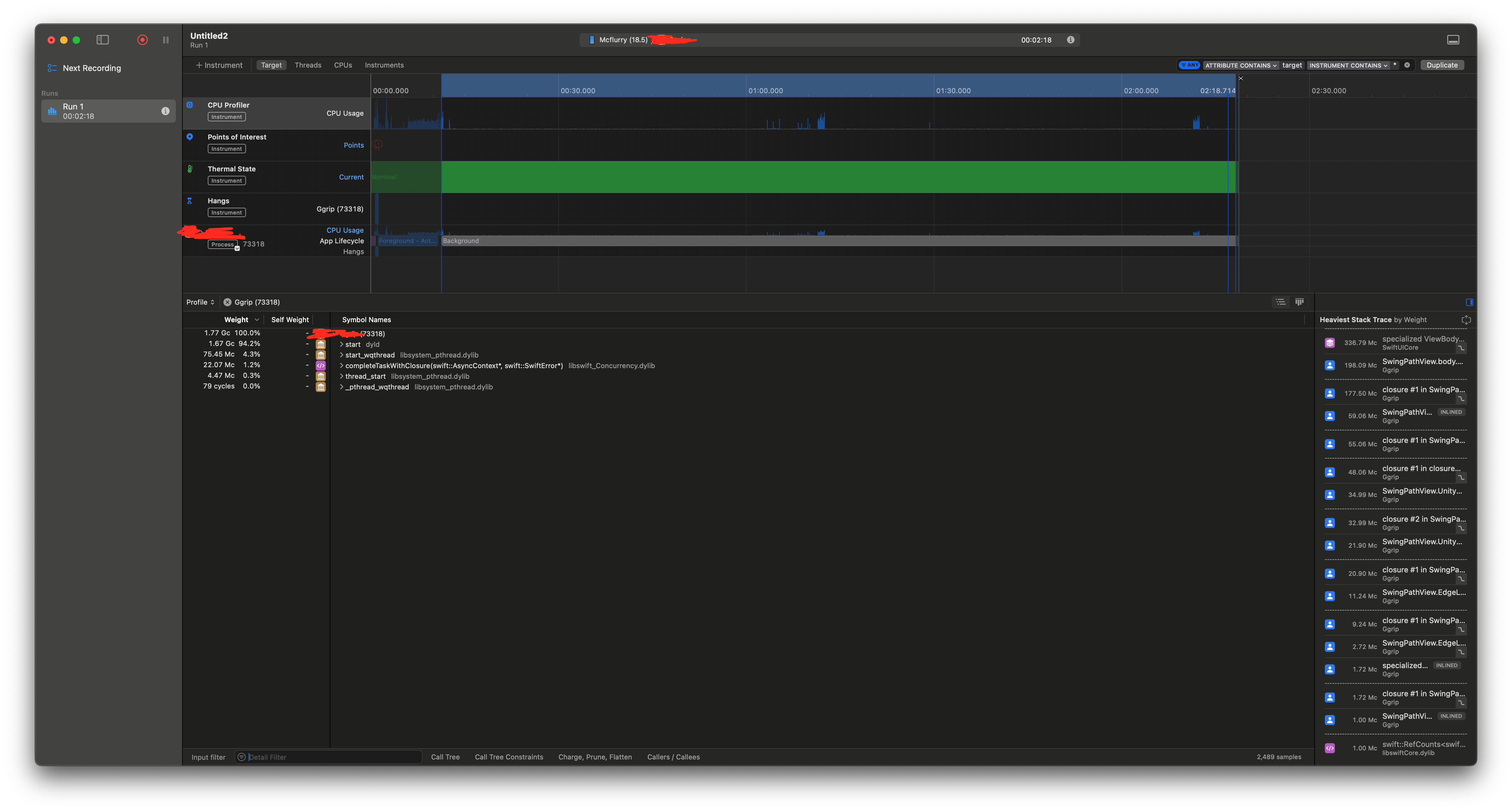Toggle the ANY filter pill
The width and height of the screenshot is (1512, 812).
click(x=1189, y=65)
